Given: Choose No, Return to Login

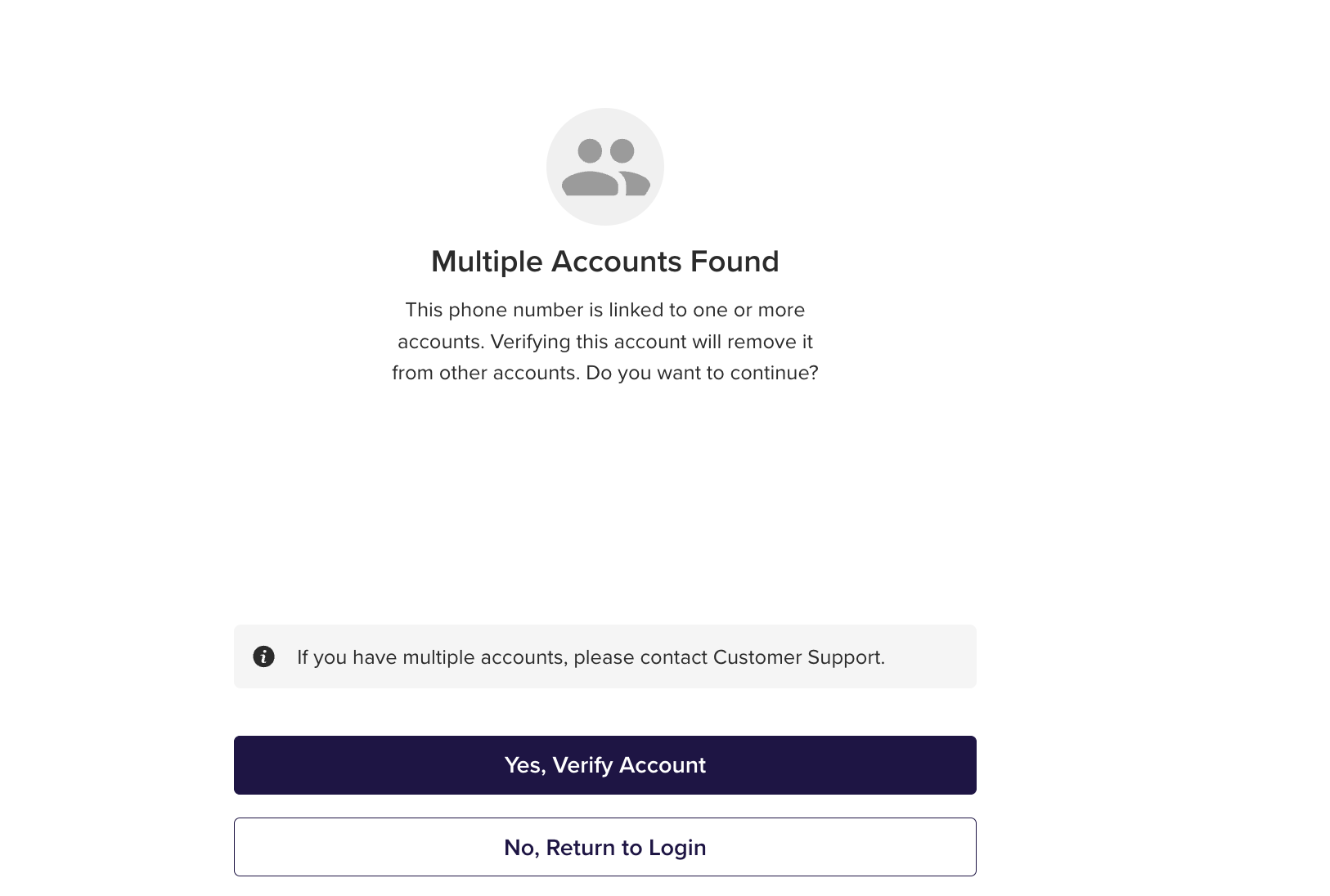Looking at the screenshot, I should pos(604,847).
